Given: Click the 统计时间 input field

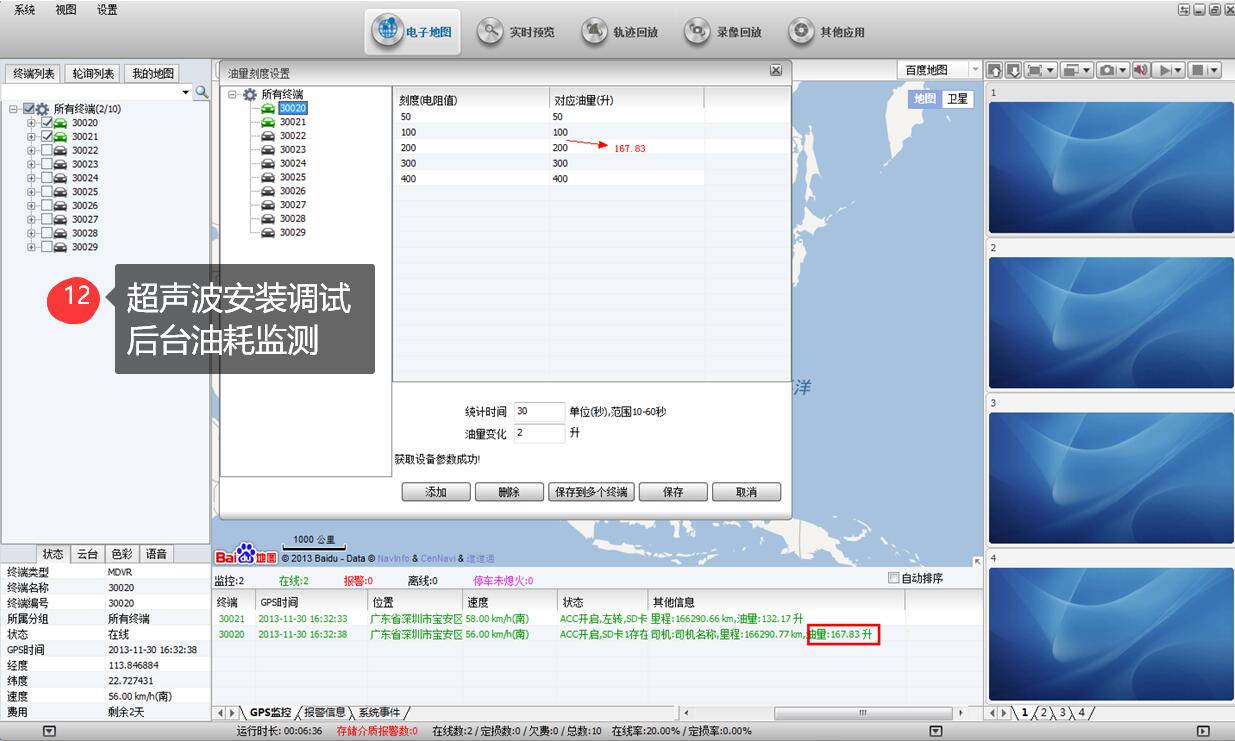Looking at the screenshot, I should click(539, 411).
